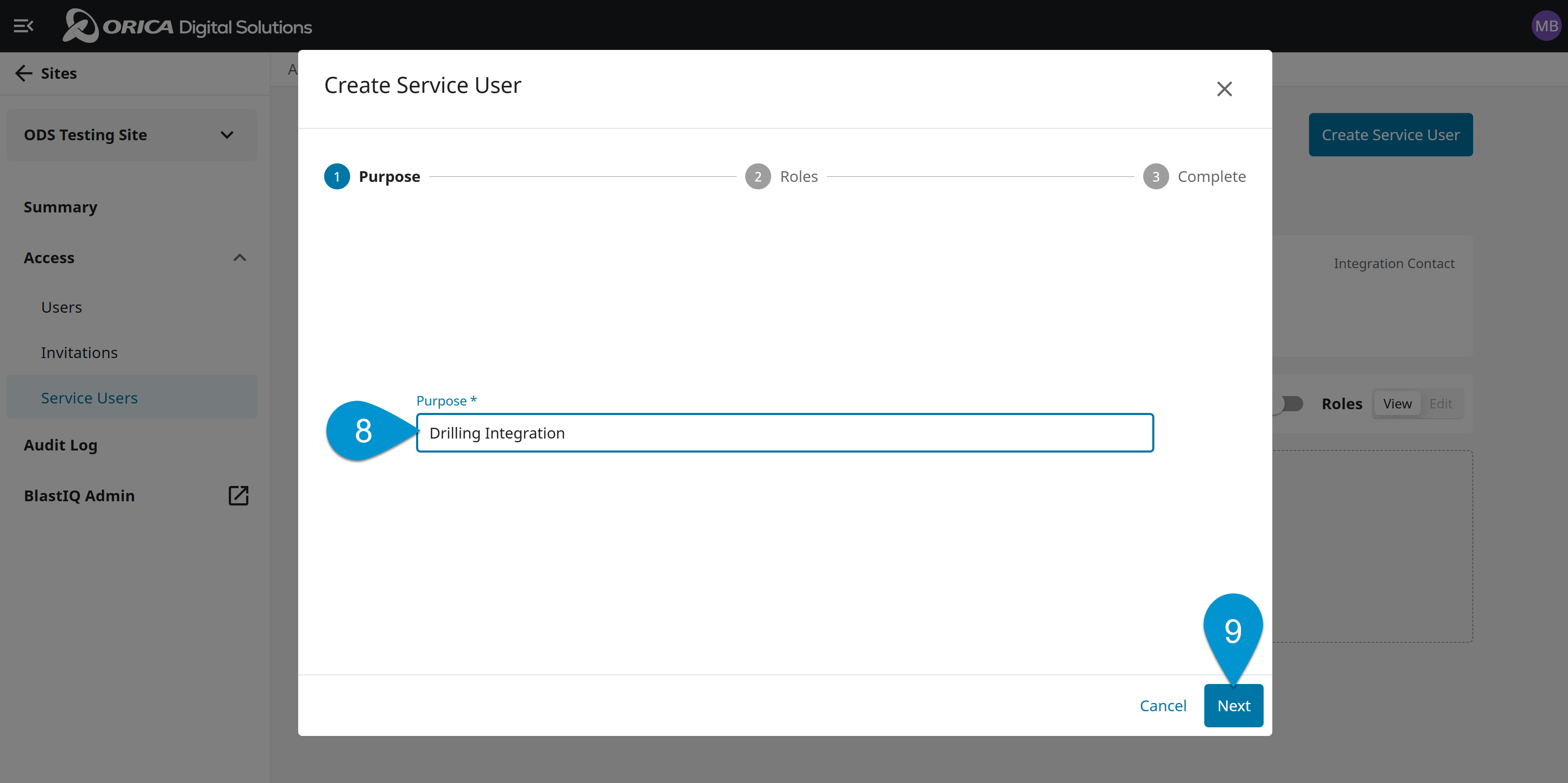Click the Purpose step 1 indicator
This screenshot has width=1568, height=783.
coord(337,177)
